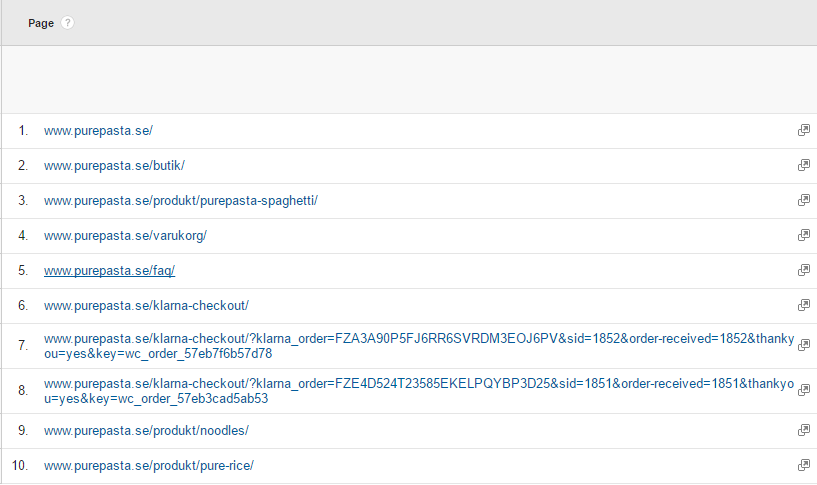Open the www.purepasta.se/butik/ link
The width and height of the screenshot is (817, 485).
click(x=114, y=166)
